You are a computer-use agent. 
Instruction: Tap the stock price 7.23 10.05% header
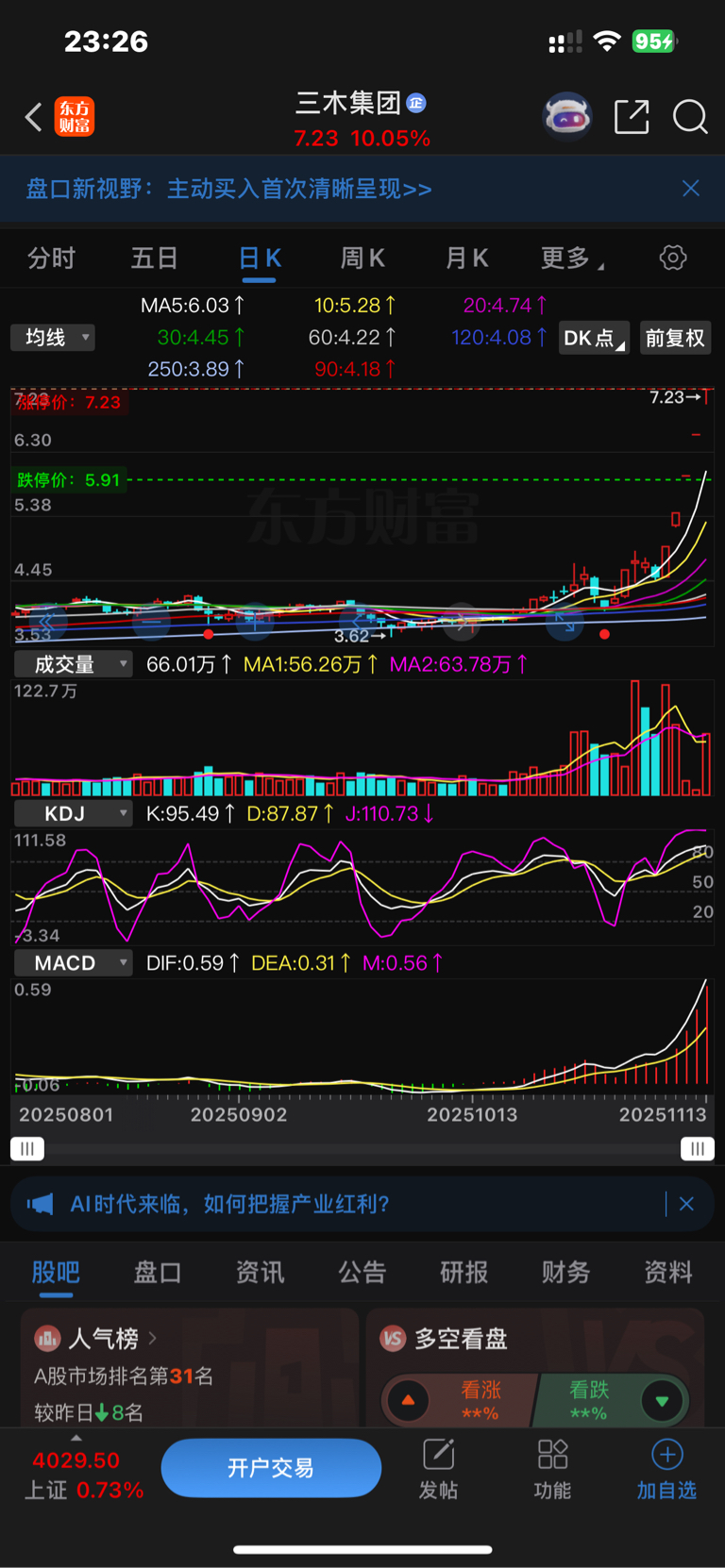[x=362, y=139]
